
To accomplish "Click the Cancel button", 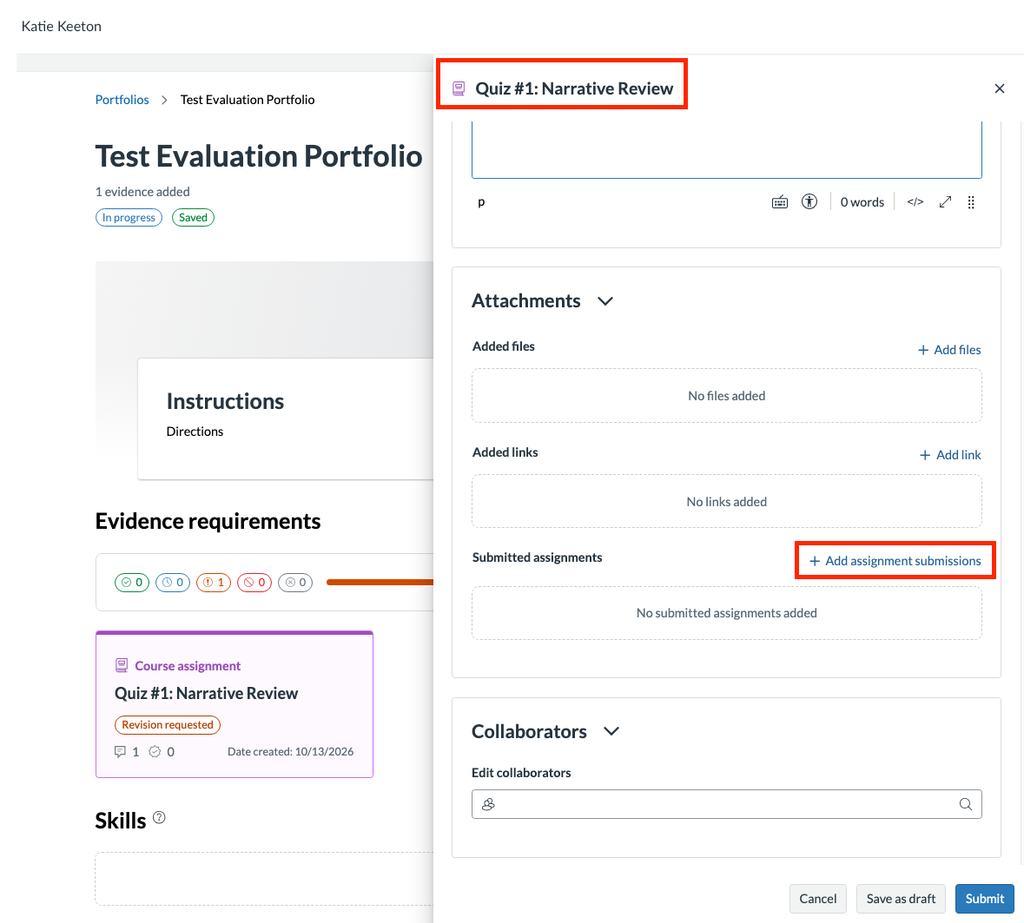I will 818,899.
